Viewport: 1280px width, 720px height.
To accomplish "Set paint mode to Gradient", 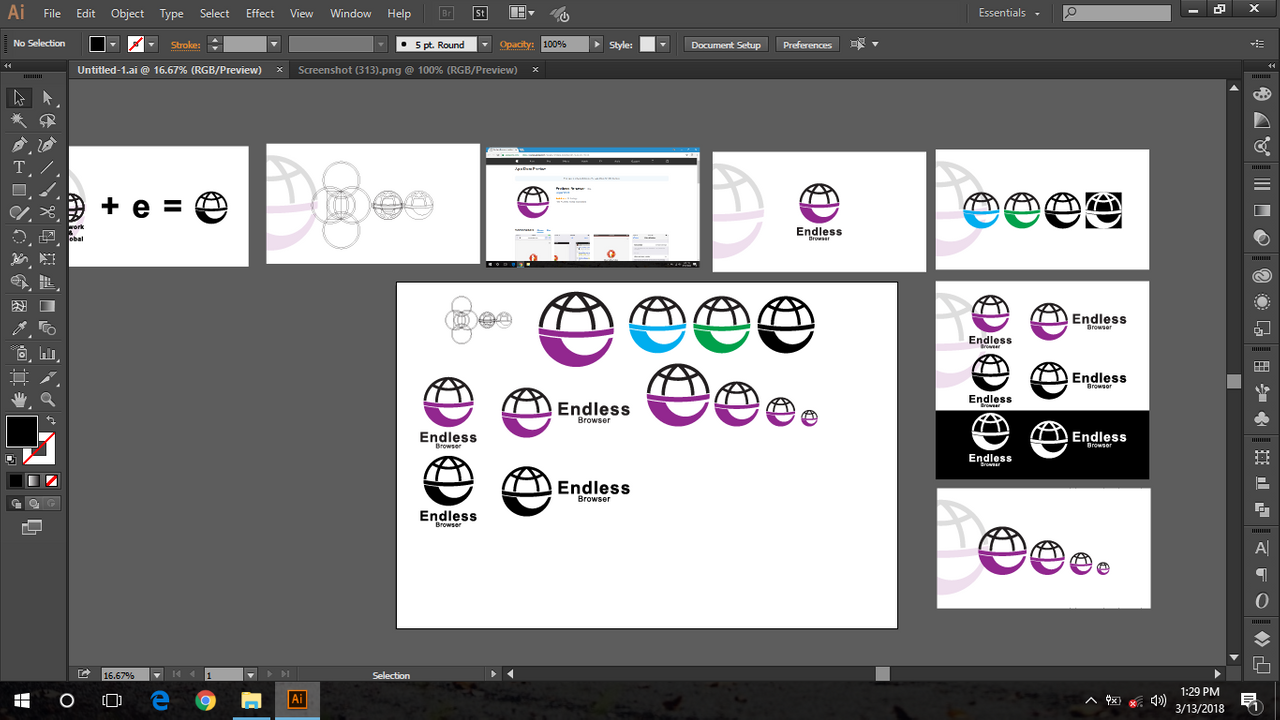I will coord(33,480).
